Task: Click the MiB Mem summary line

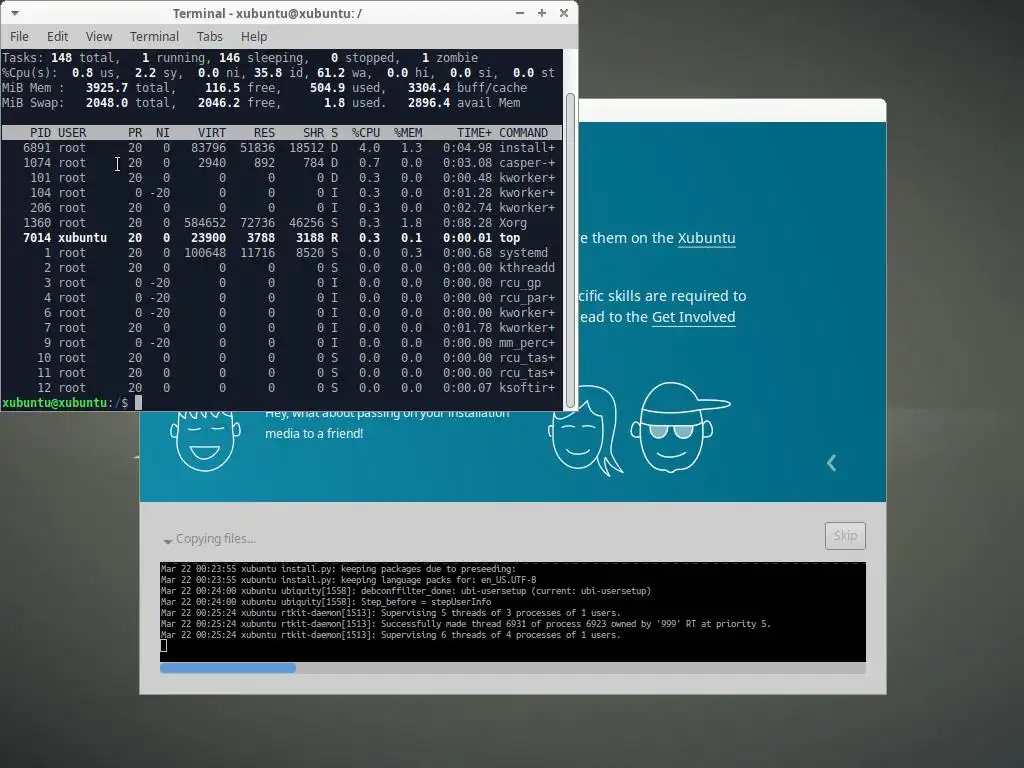Action: click(264, 88)
